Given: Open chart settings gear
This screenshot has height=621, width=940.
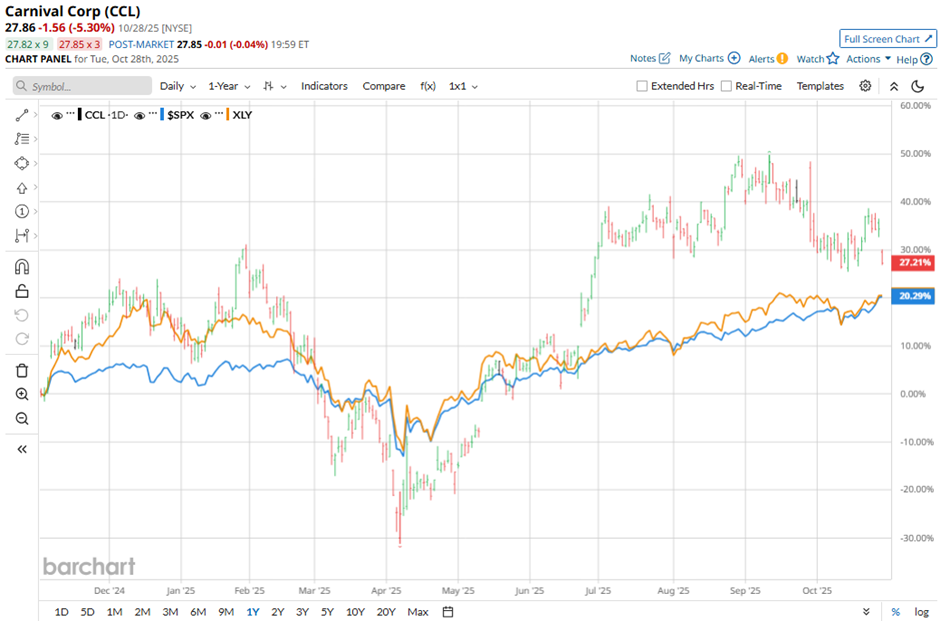Looking at the screenshot, I should [865, 86].
